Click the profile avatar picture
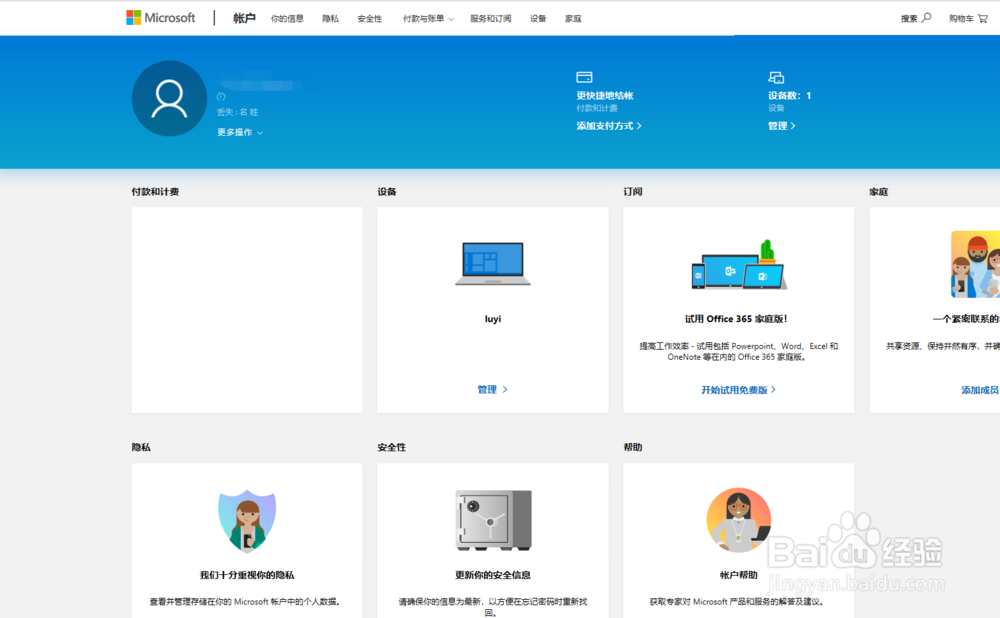The image size is (1000, 618). (x=169, y=98)
